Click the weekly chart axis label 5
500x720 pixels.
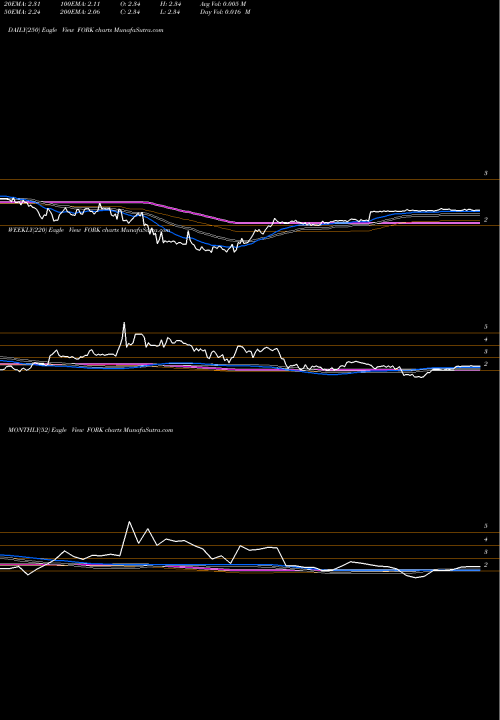tap(486, 327)
